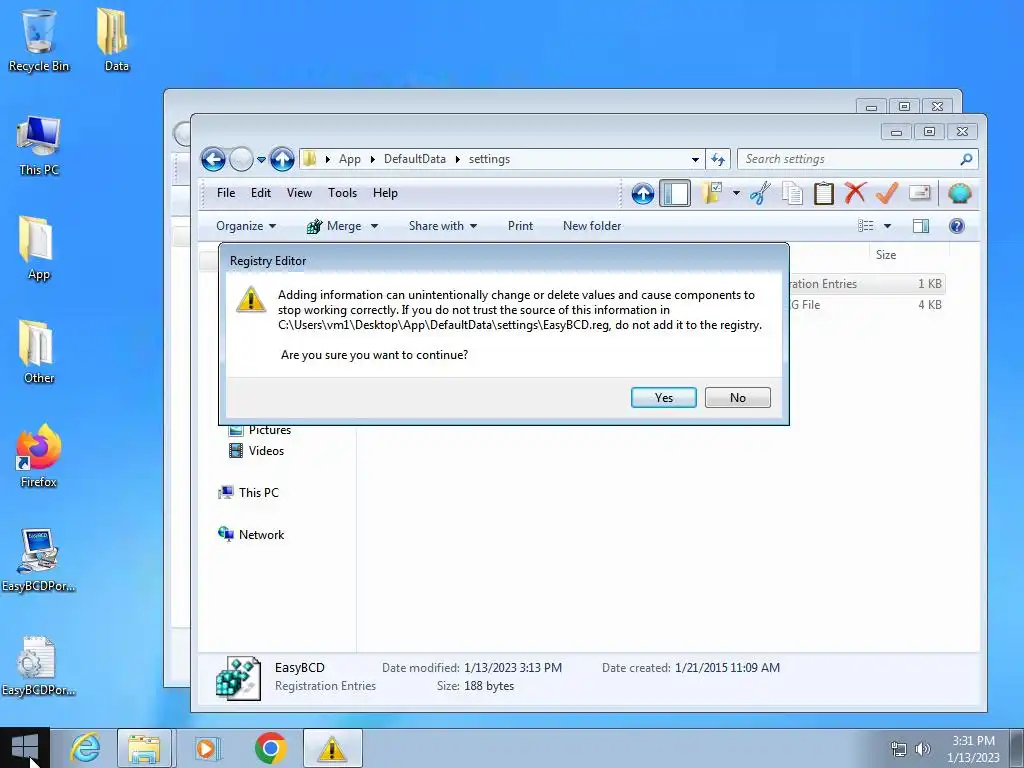
Task: Click Yes in the Registry Editor dialog
Action: (x=664, y=398)
